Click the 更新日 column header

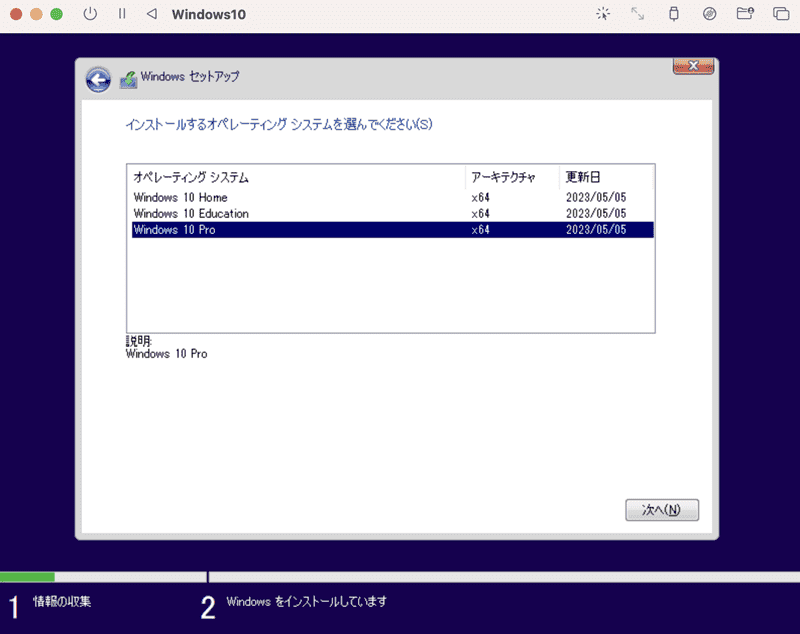tap(606, 177)
